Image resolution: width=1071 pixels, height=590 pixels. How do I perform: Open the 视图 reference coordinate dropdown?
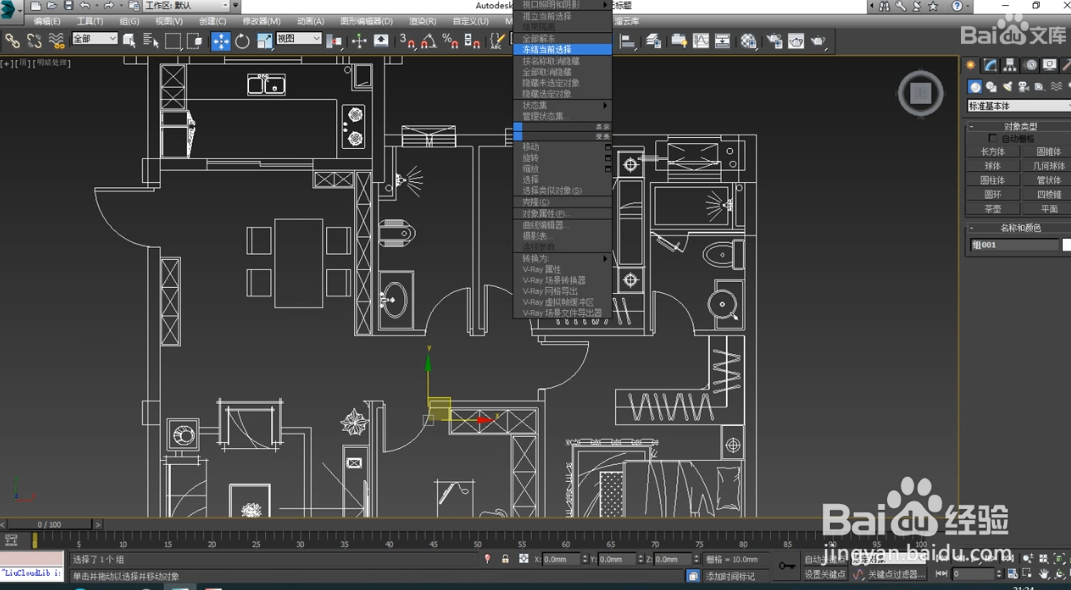pyautogui.click(x=298, y=39)
